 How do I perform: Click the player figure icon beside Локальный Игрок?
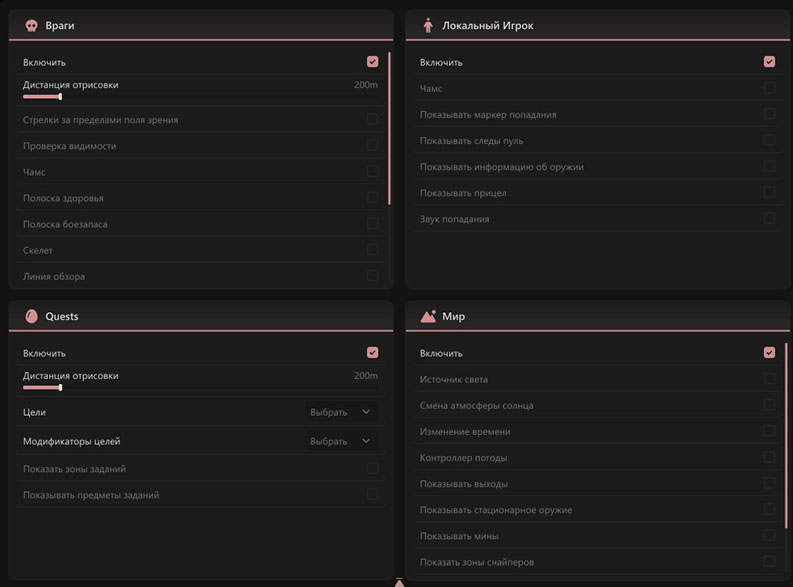[428, 25]
